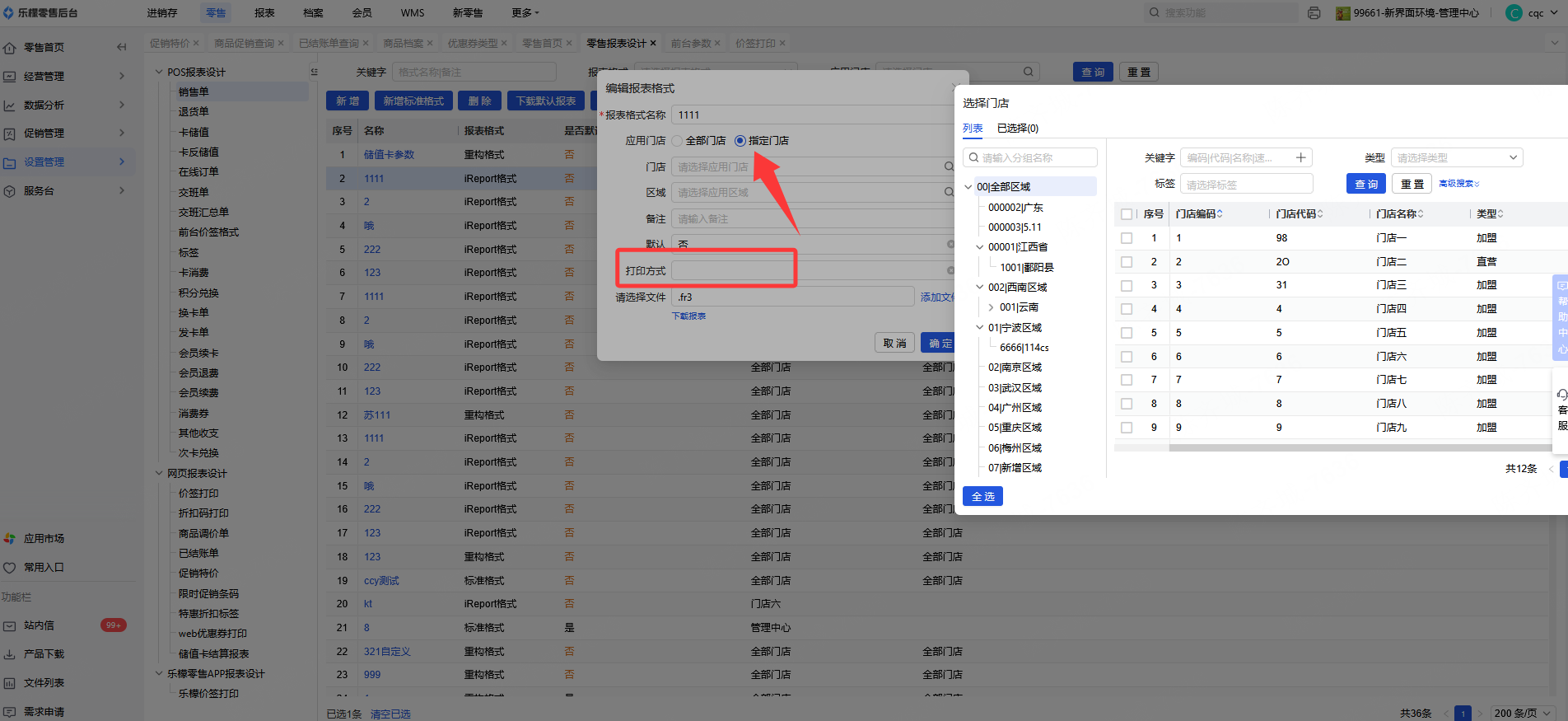1568x721 pixels.
Task: Open 产品下载 download icon
Action: click(x=10, y=653)
